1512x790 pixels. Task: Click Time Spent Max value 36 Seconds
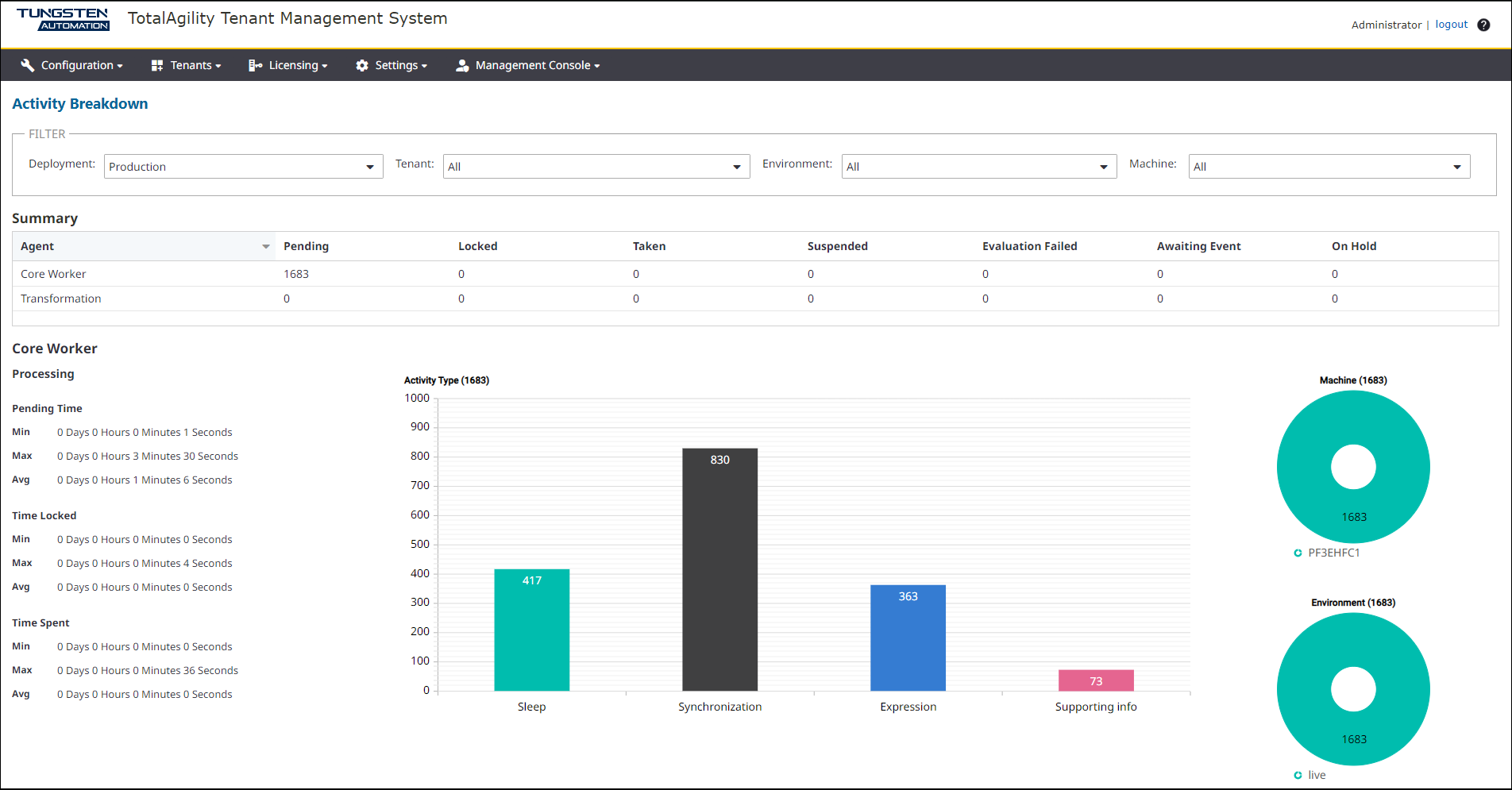click(x=148, y=670)
